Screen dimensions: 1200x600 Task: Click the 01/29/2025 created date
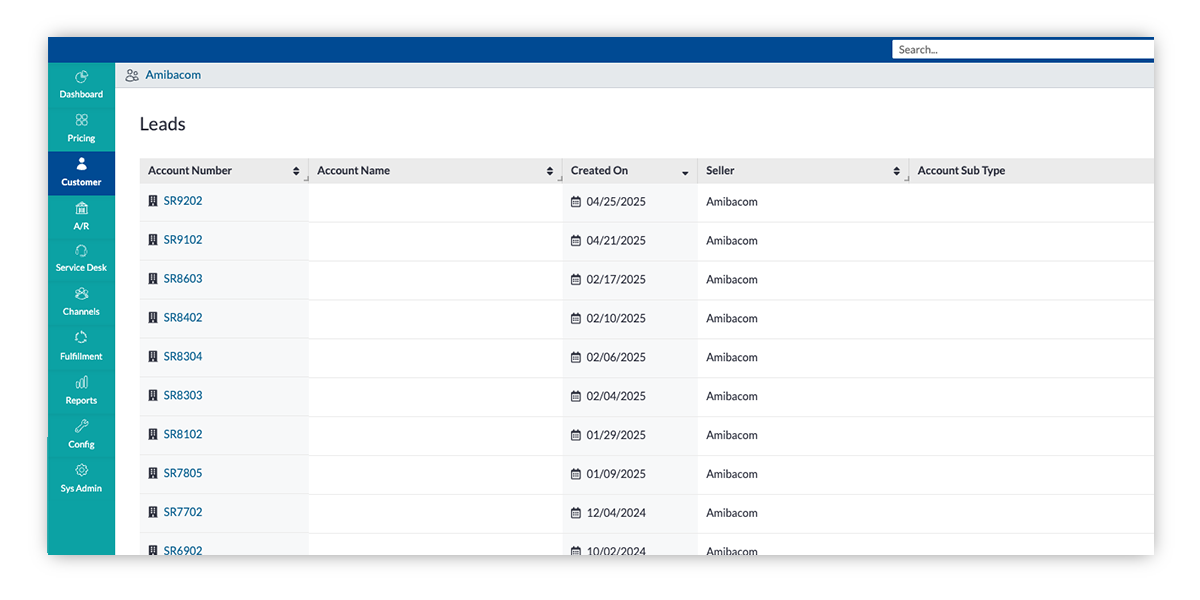click(x=616, y=436)
